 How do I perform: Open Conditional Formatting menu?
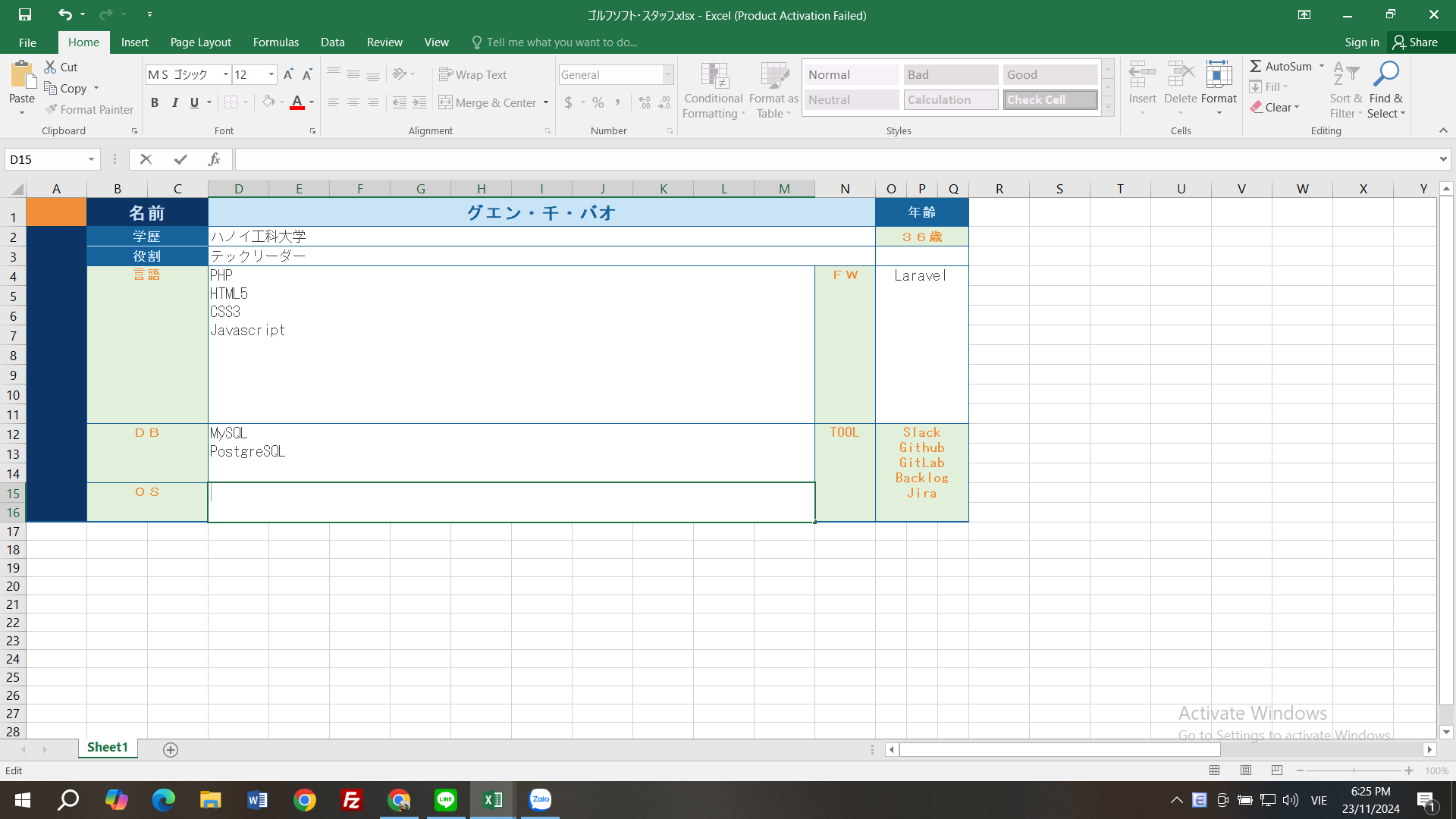click(x=714, y=90)
